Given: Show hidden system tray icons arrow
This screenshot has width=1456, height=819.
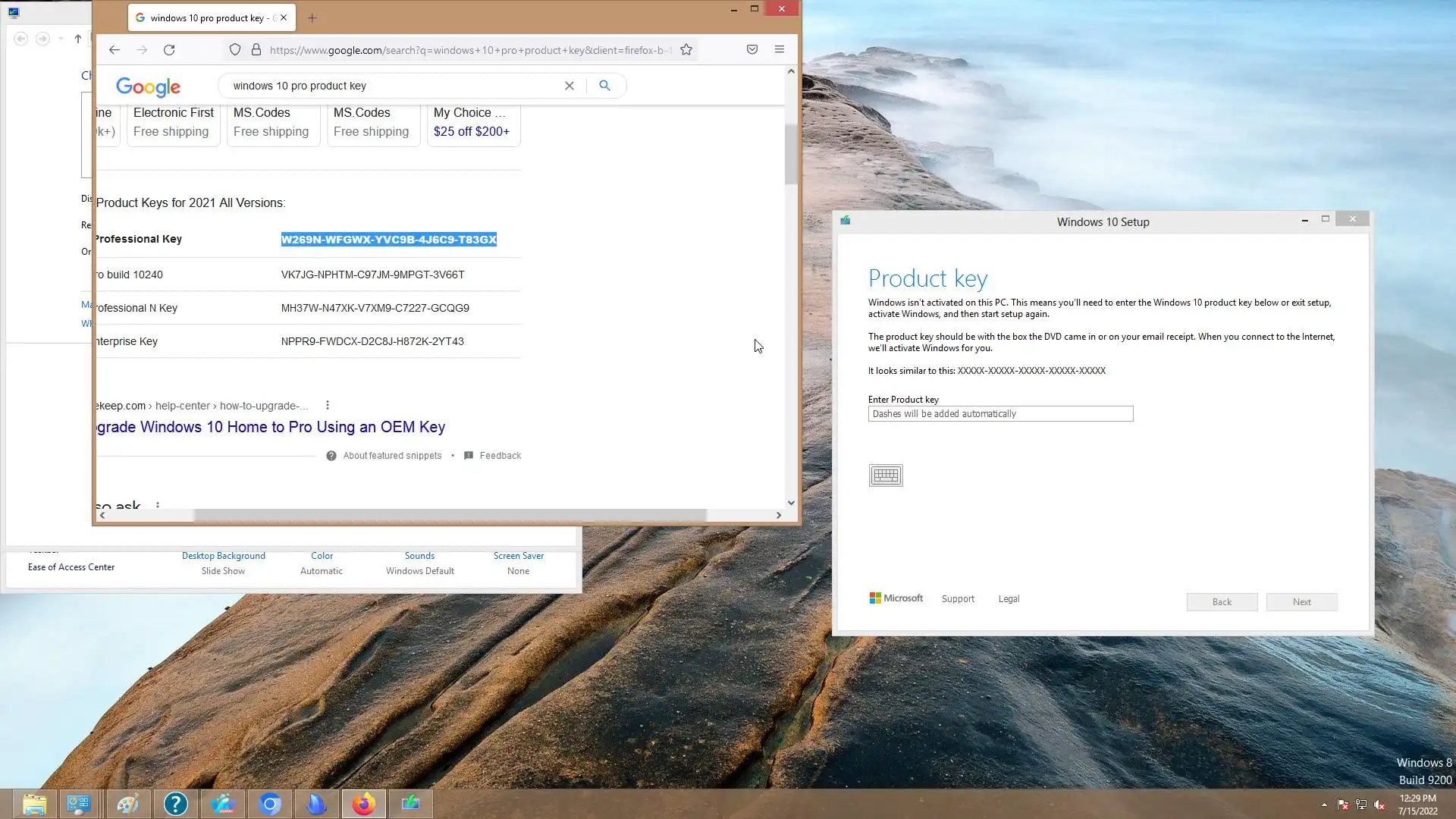Looking at the screenshot, I should [1324, 805].
